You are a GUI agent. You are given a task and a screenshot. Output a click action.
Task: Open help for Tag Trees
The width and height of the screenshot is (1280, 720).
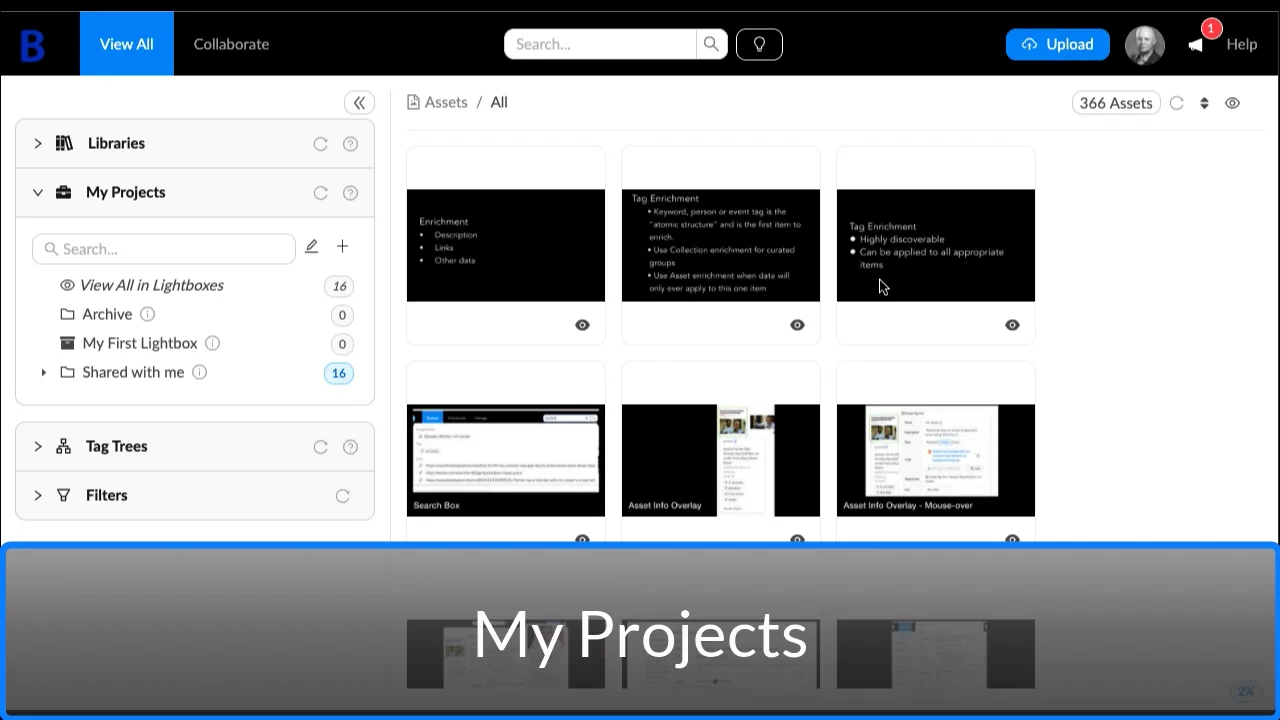[350, 447]
